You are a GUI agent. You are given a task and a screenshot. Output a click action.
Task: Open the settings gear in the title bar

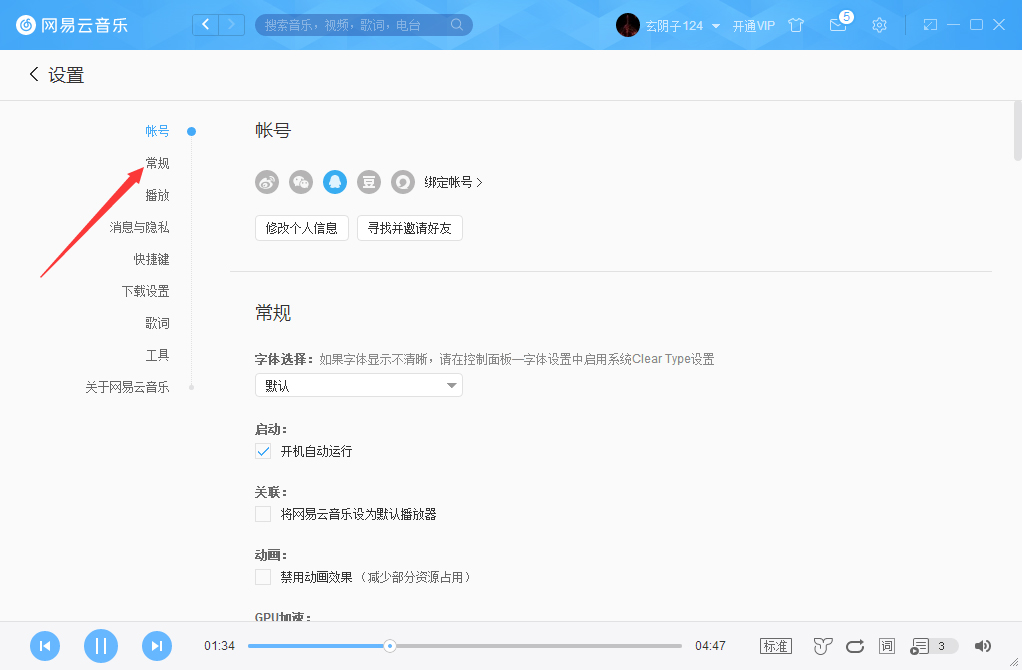click(879, 24)
